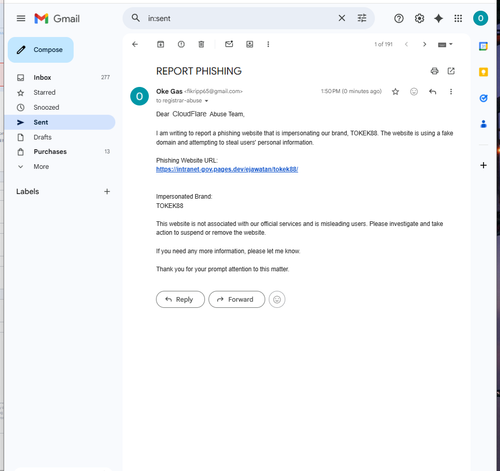The image size is (500, 471).
Task: Click the search magnifier icon
Action: pos(136,18)
